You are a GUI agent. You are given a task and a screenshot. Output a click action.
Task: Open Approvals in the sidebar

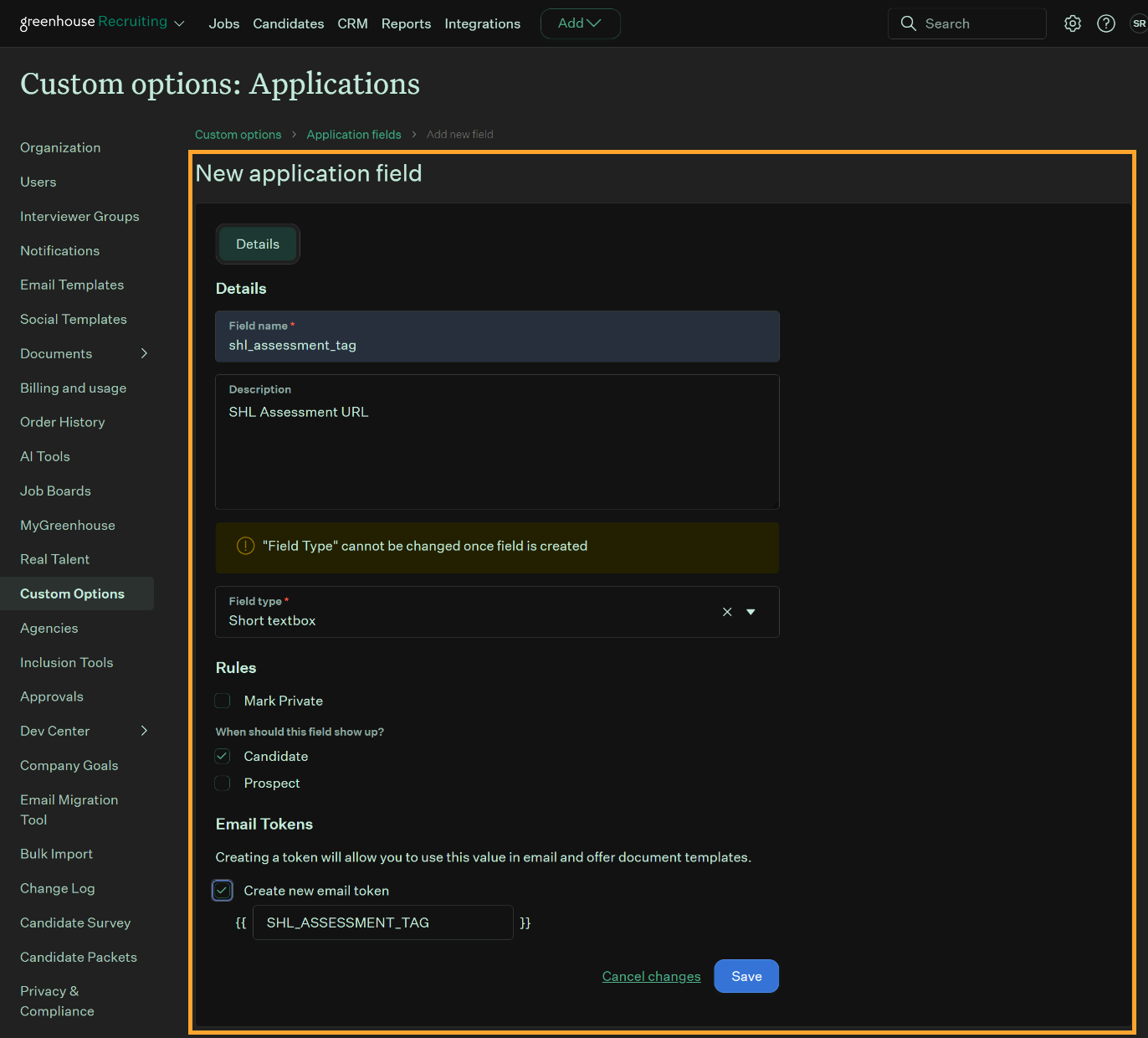52,696
